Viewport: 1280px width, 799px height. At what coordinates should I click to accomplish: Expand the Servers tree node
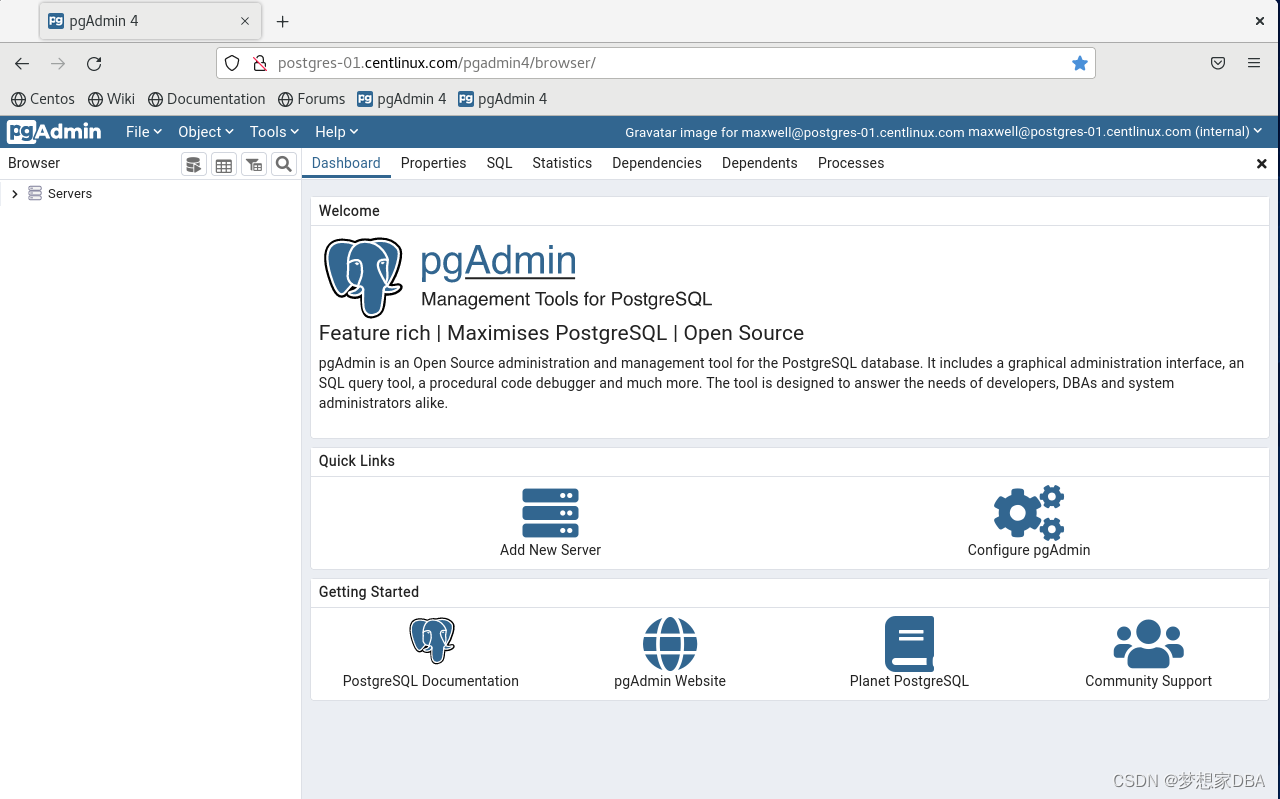(14, 194)
